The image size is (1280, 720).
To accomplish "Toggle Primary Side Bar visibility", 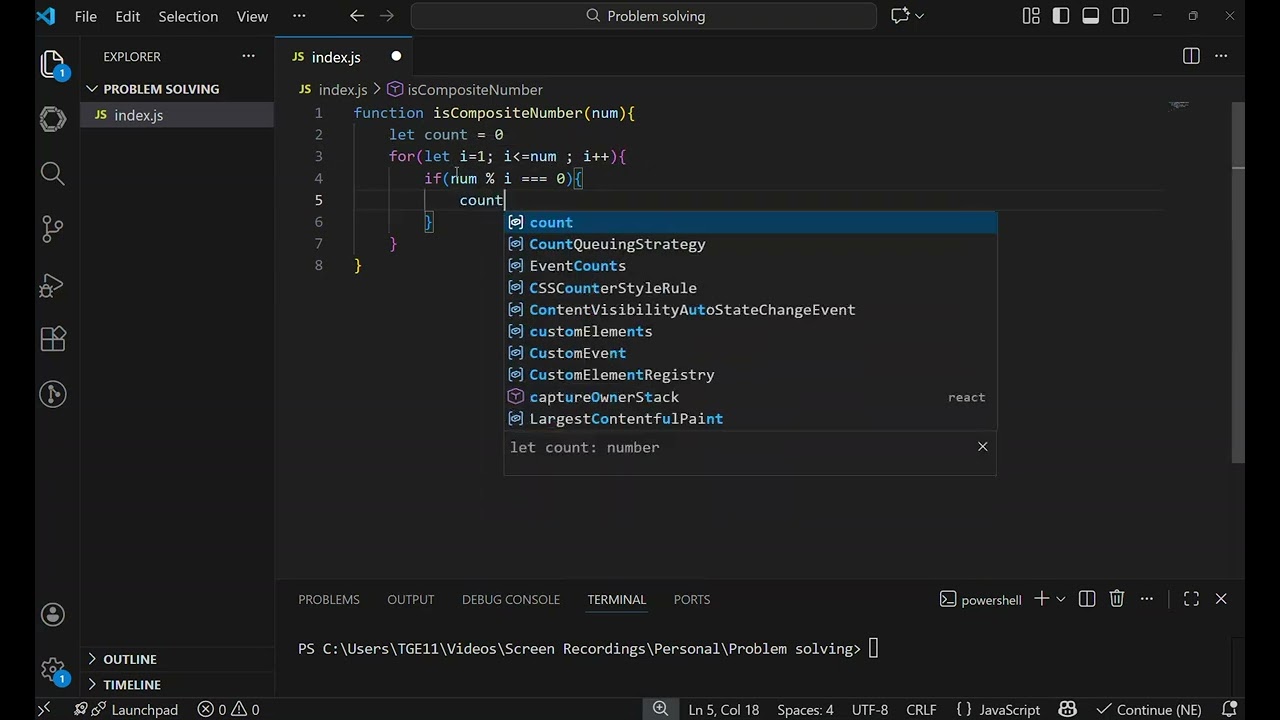I will [x=1061, y=16].
